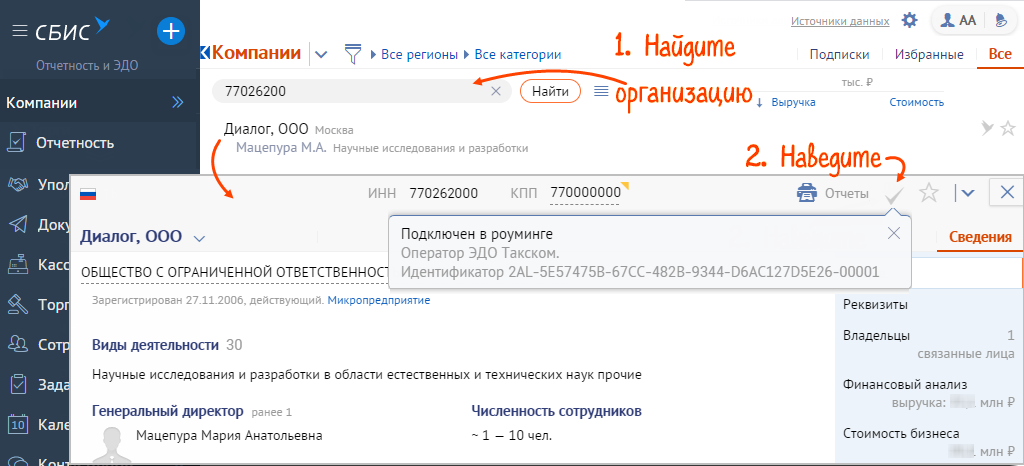The image size is (1024, 466).
Task: Expand the Компании header dropdown arrow
Action: click(321, 55)
